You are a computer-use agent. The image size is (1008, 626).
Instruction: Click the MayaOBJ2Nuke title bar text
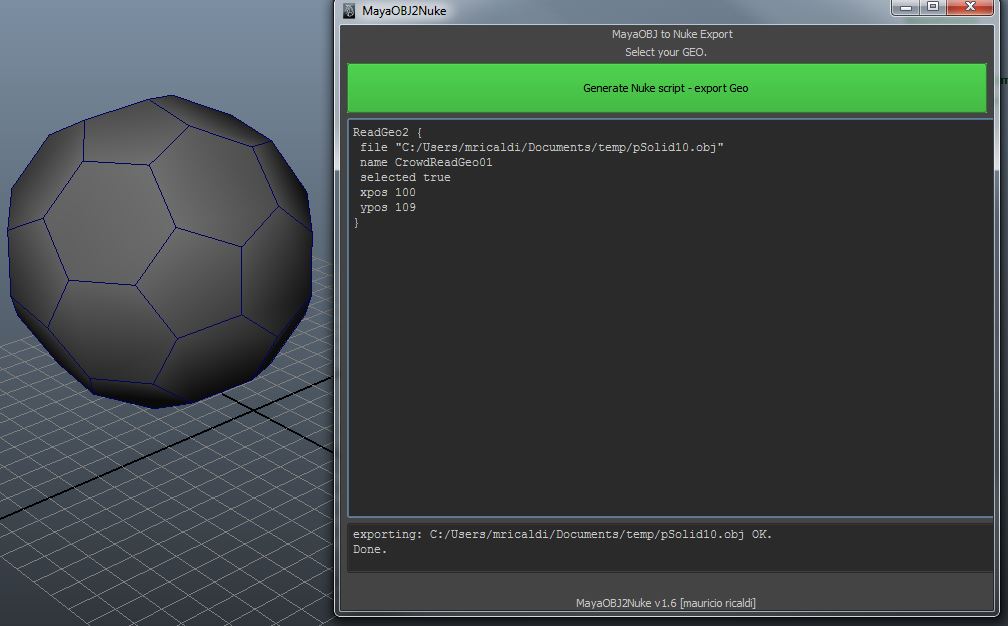tap(404, 10)
